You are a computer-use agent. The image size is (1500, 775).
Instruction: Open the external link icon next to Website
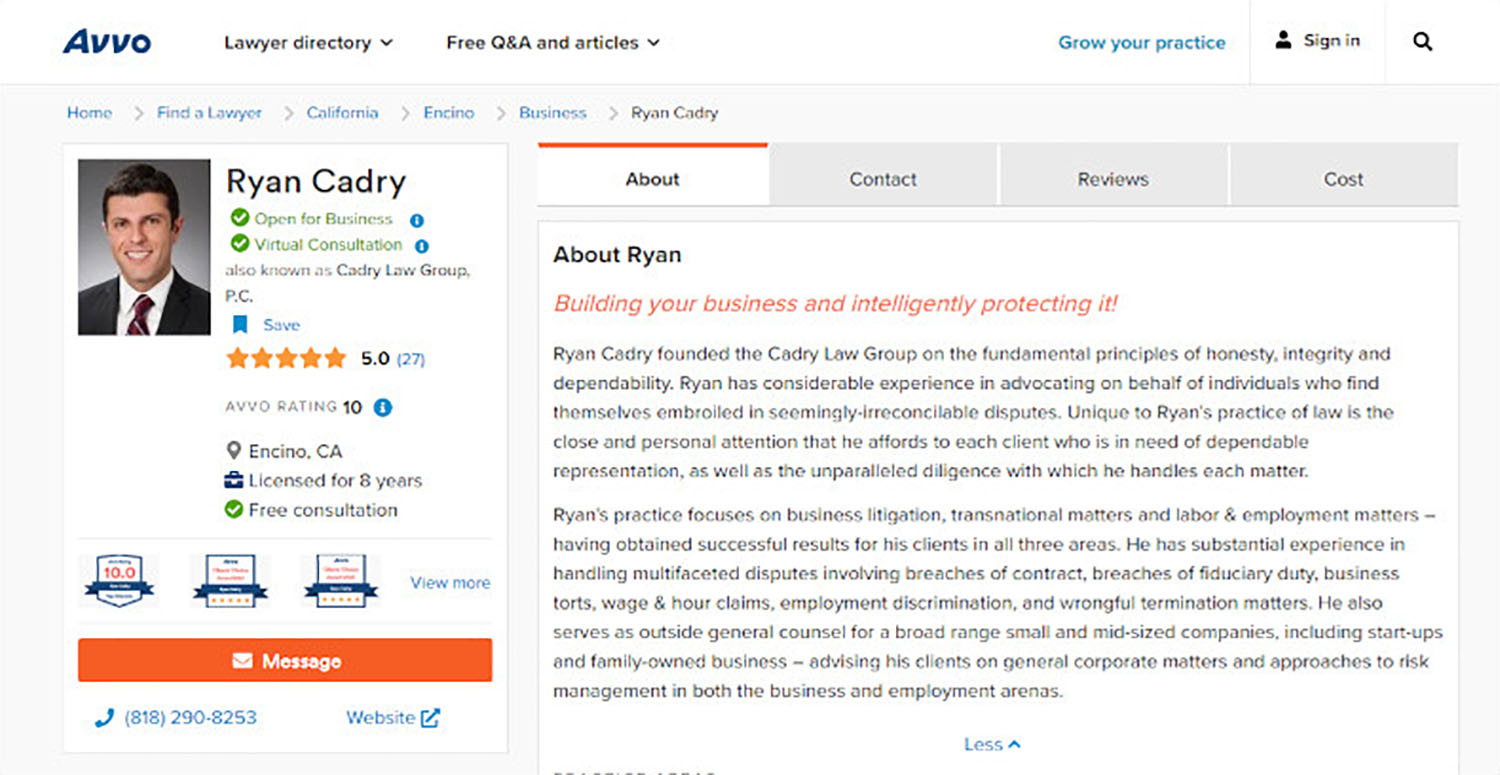[x=429, y=717]
